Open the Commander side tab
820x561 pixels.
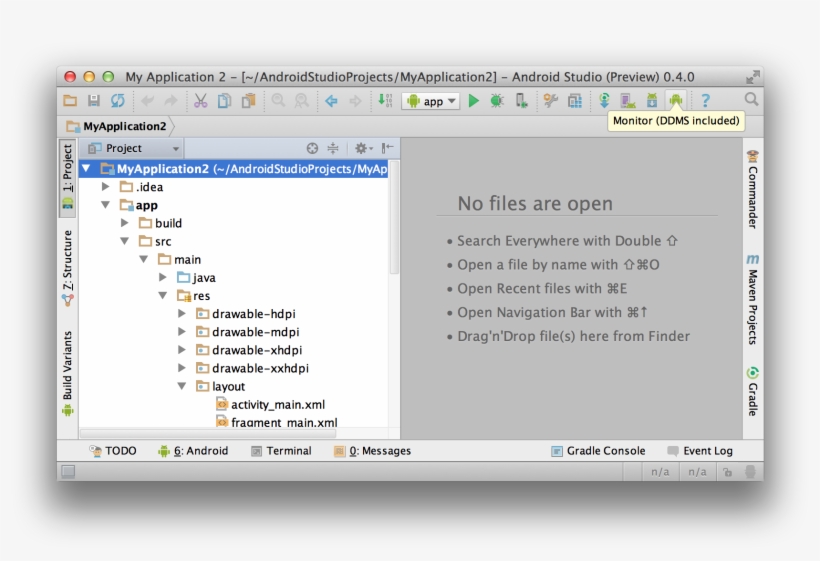click(x=753, y=189)
